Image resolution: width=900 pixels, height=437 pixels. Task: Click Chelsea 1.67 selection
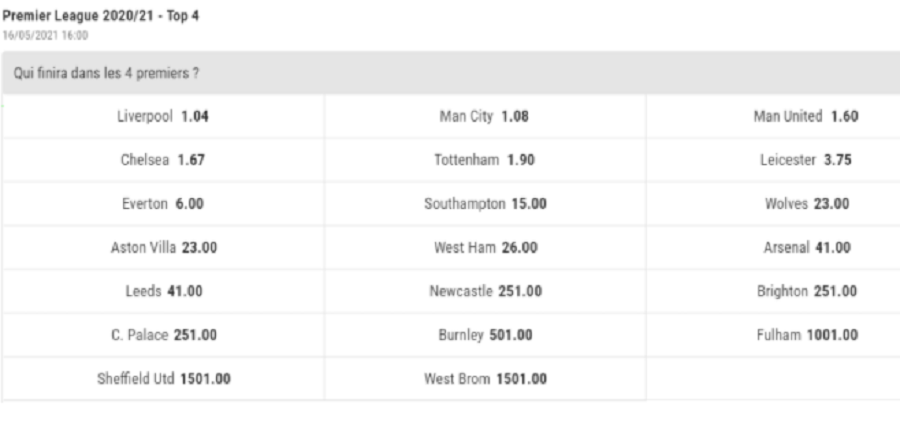(x=164, y=159)
